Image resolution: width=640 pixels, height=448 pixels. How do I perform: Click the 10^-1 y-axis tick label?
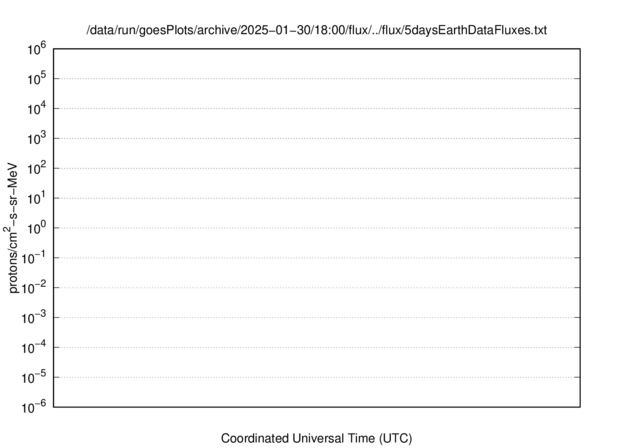34,258
